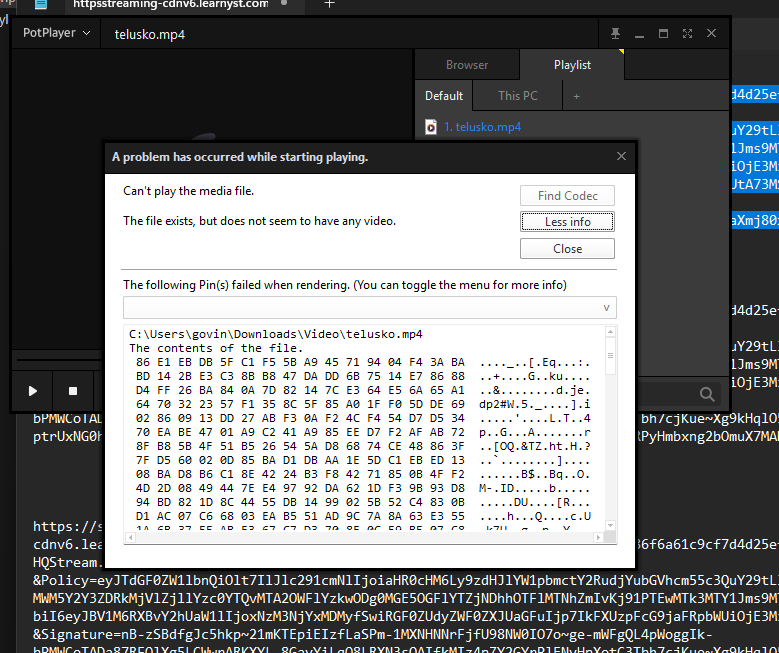Select playlist entry 1. telusko.mp4
The width and height of the screenshot is (779, 653).
pos(482,127)
